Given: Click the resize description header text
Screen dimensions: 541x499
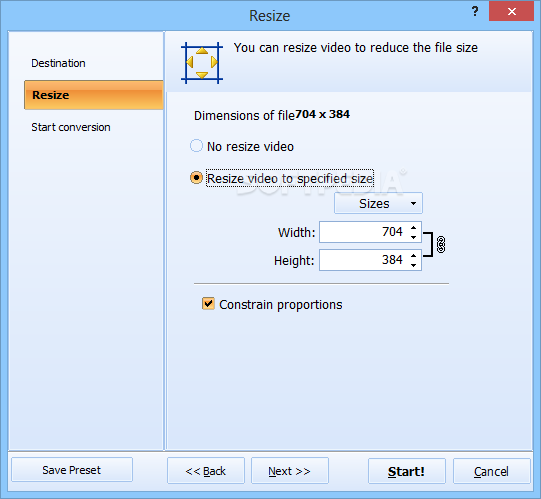Looking at the screenshot, I should click(x=356, y=48).
